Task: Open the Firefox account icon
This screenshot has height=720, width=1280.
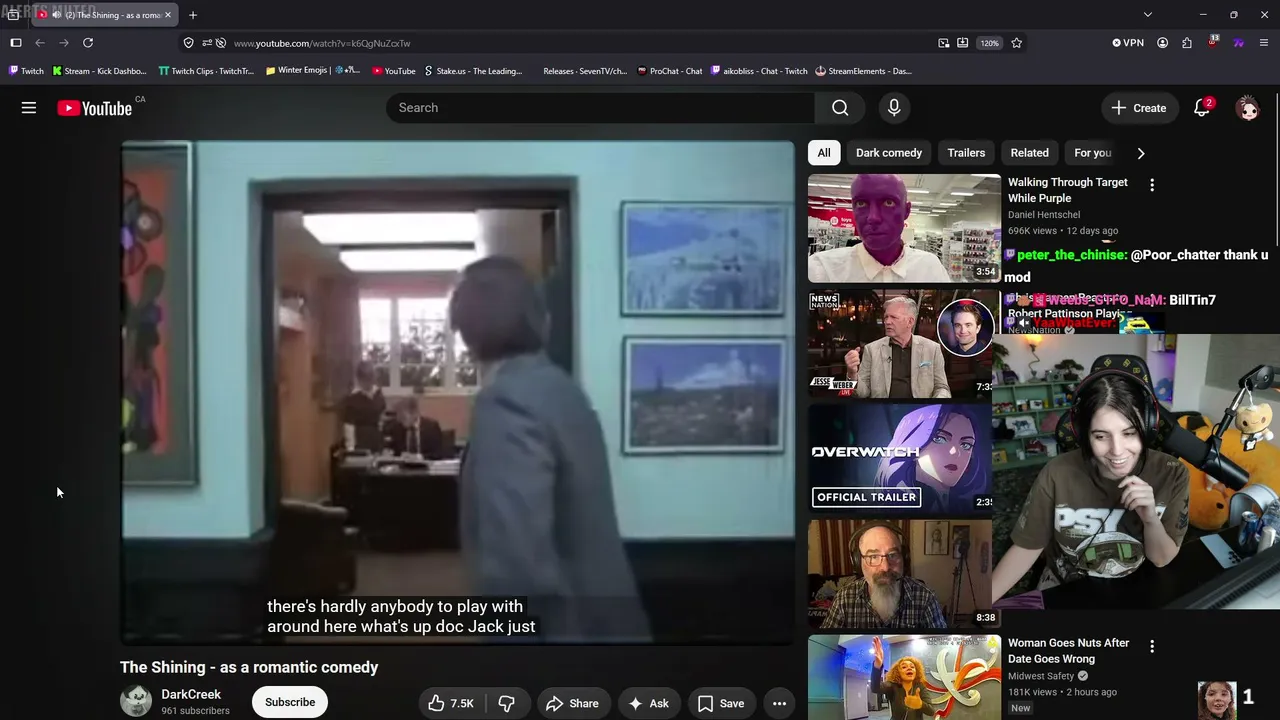Action: pyautogui.click(x=1162, y=43)
